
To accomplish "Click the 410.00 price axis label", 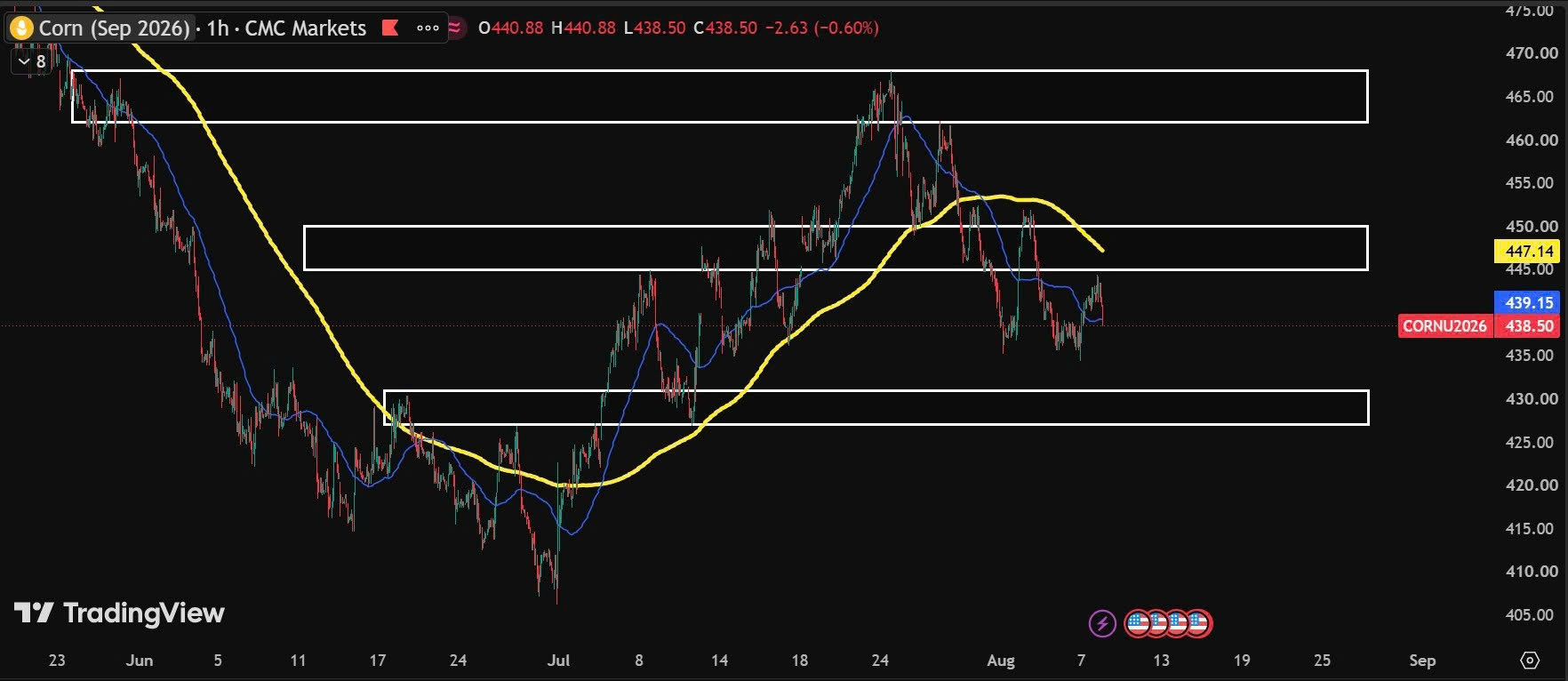I will click(1532, 572).
